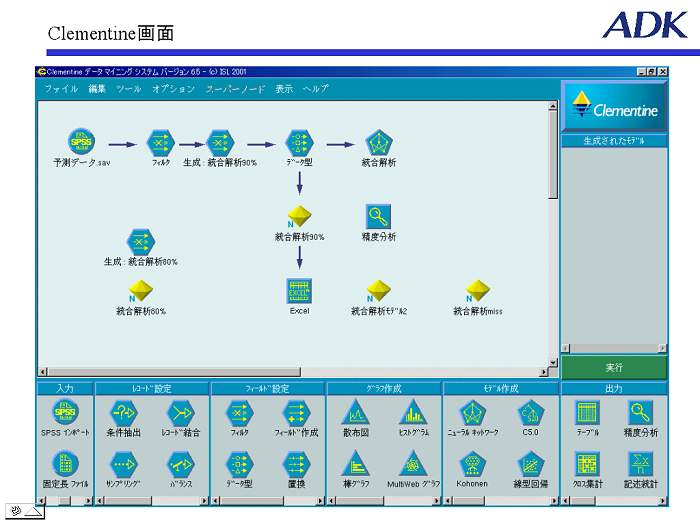
Task: Open the 表示 menu
Action: (284, 89)
